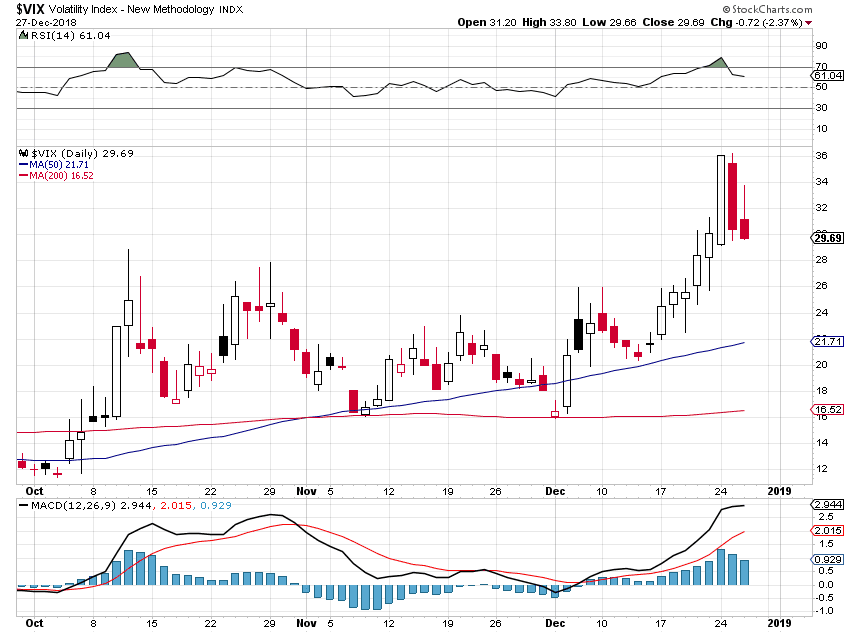850x633 pixels.
Task: Click the 36 label on price axis
Action: 821,156
